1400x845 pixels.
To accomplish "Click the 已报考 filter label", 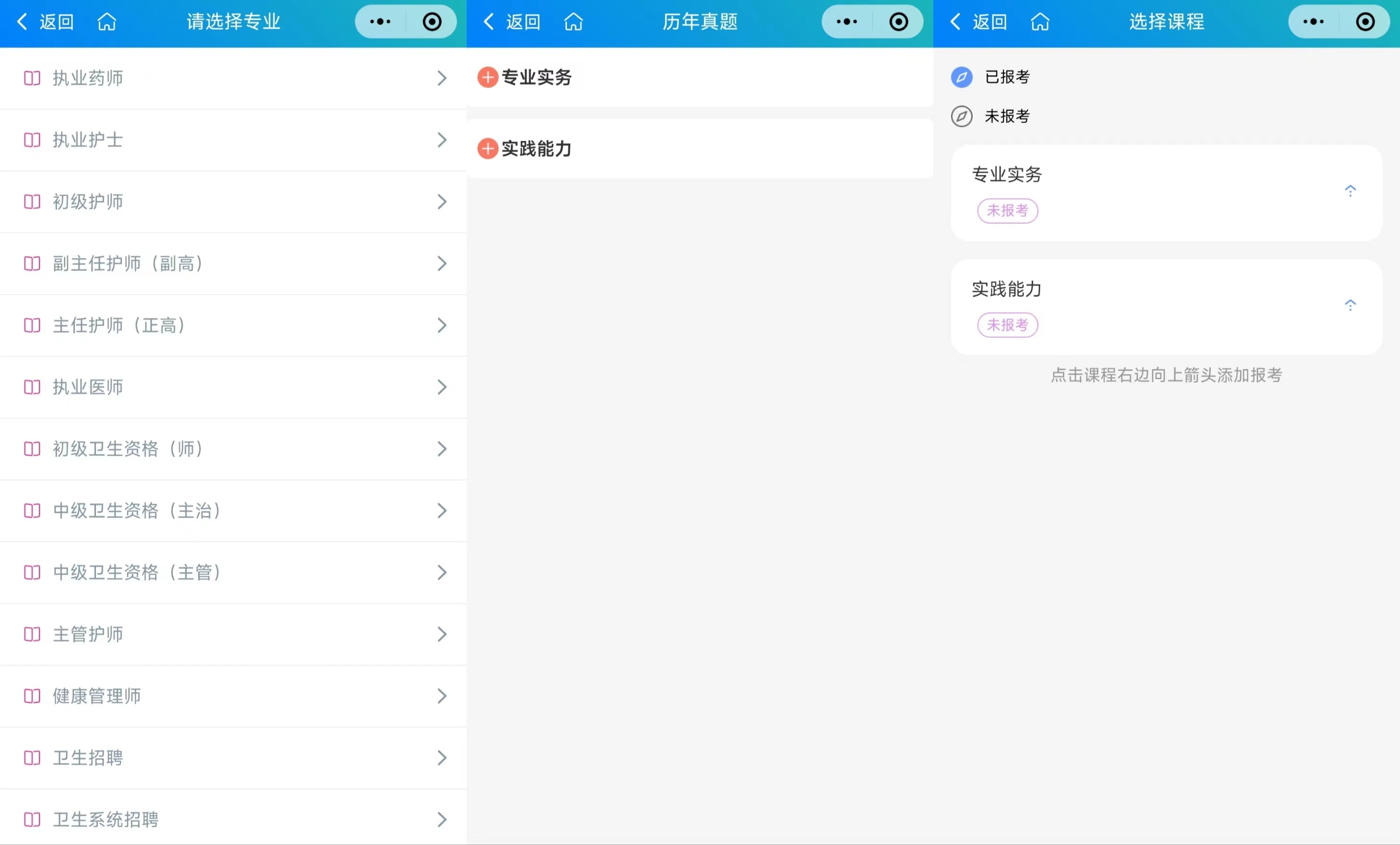I will pos(1007,77).
